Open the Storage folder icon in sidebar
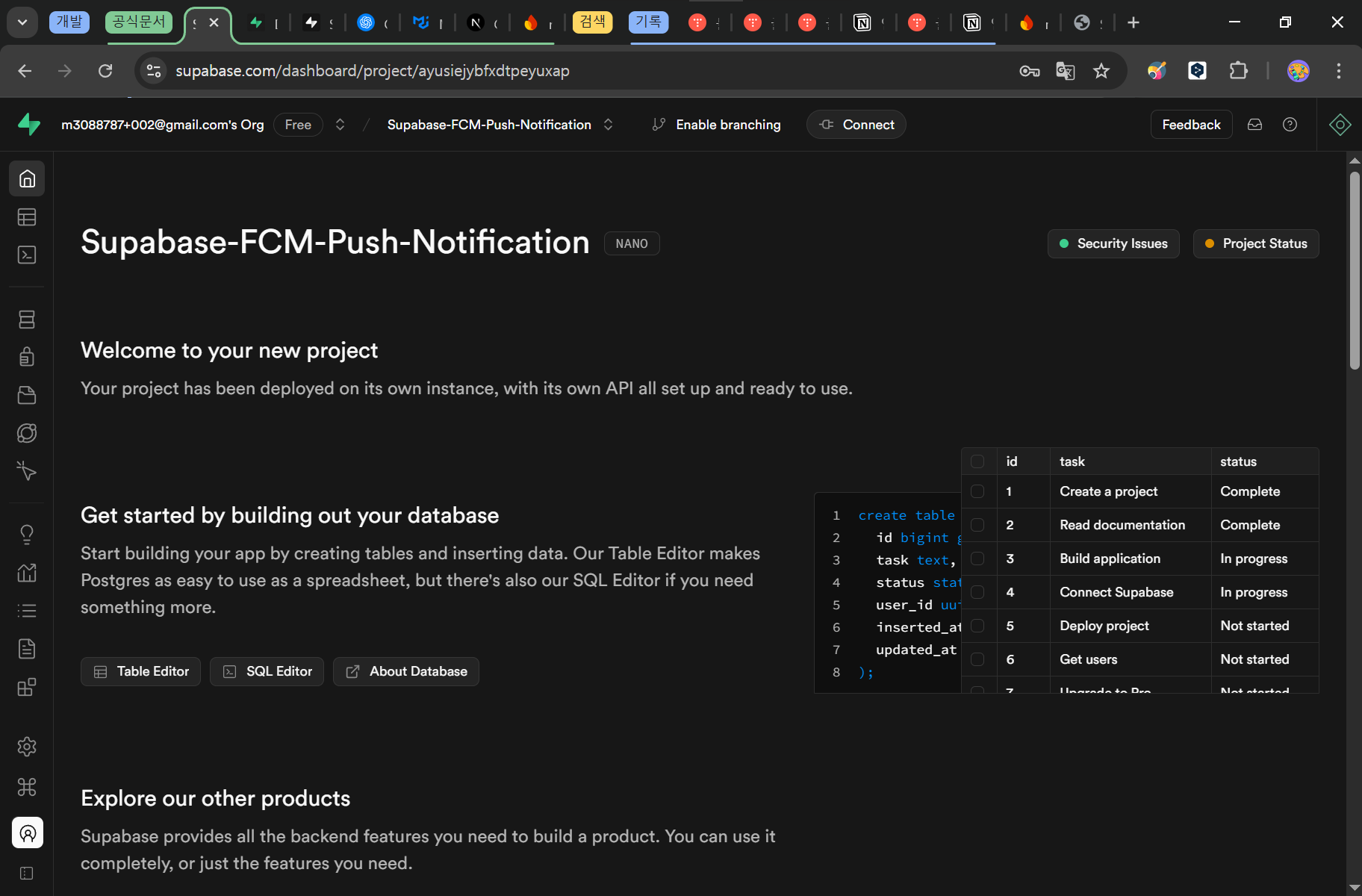The image size is (1362, 896). coord(27,395)
